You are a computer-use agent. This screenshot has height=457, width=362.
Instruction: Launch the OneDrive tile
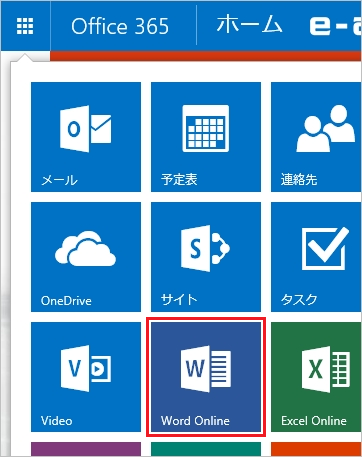pos(86,257)
